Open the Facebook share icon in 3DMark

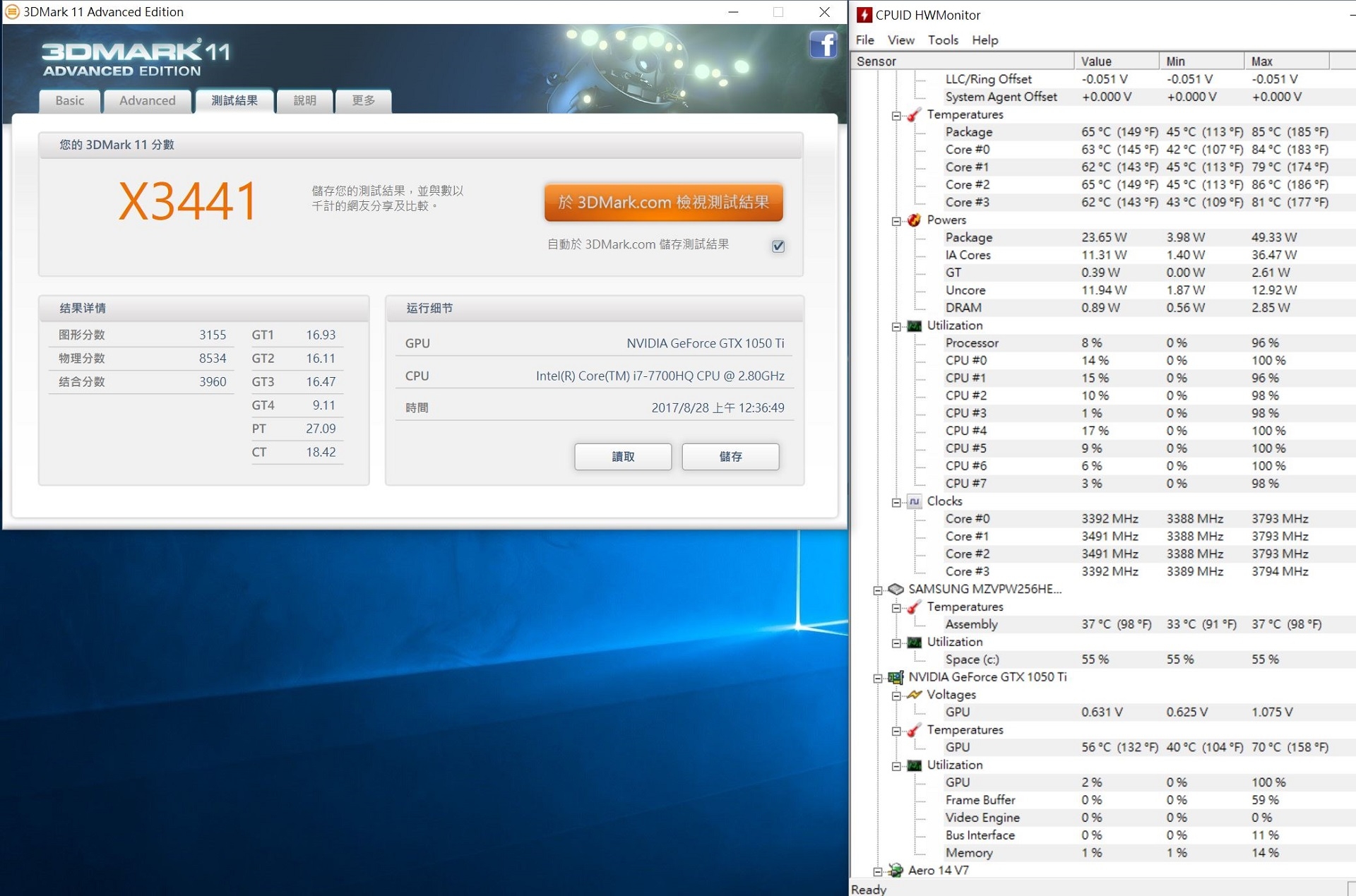coord(823,45)
